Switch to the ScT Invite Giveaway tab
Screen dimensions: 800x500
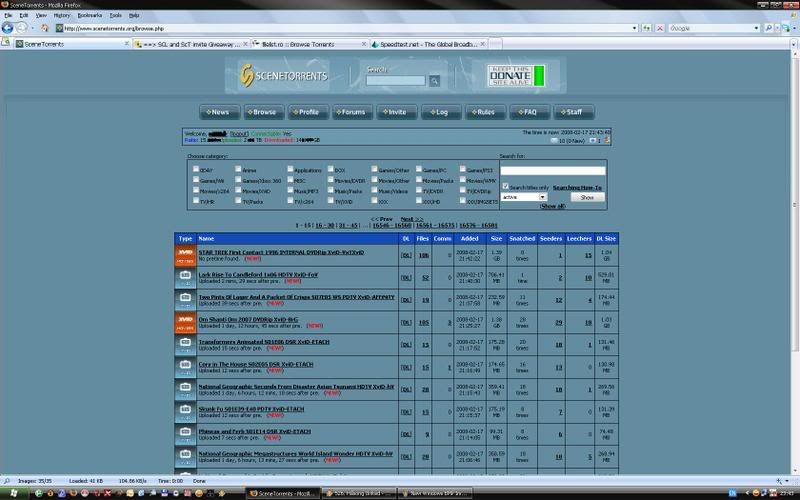191,44
